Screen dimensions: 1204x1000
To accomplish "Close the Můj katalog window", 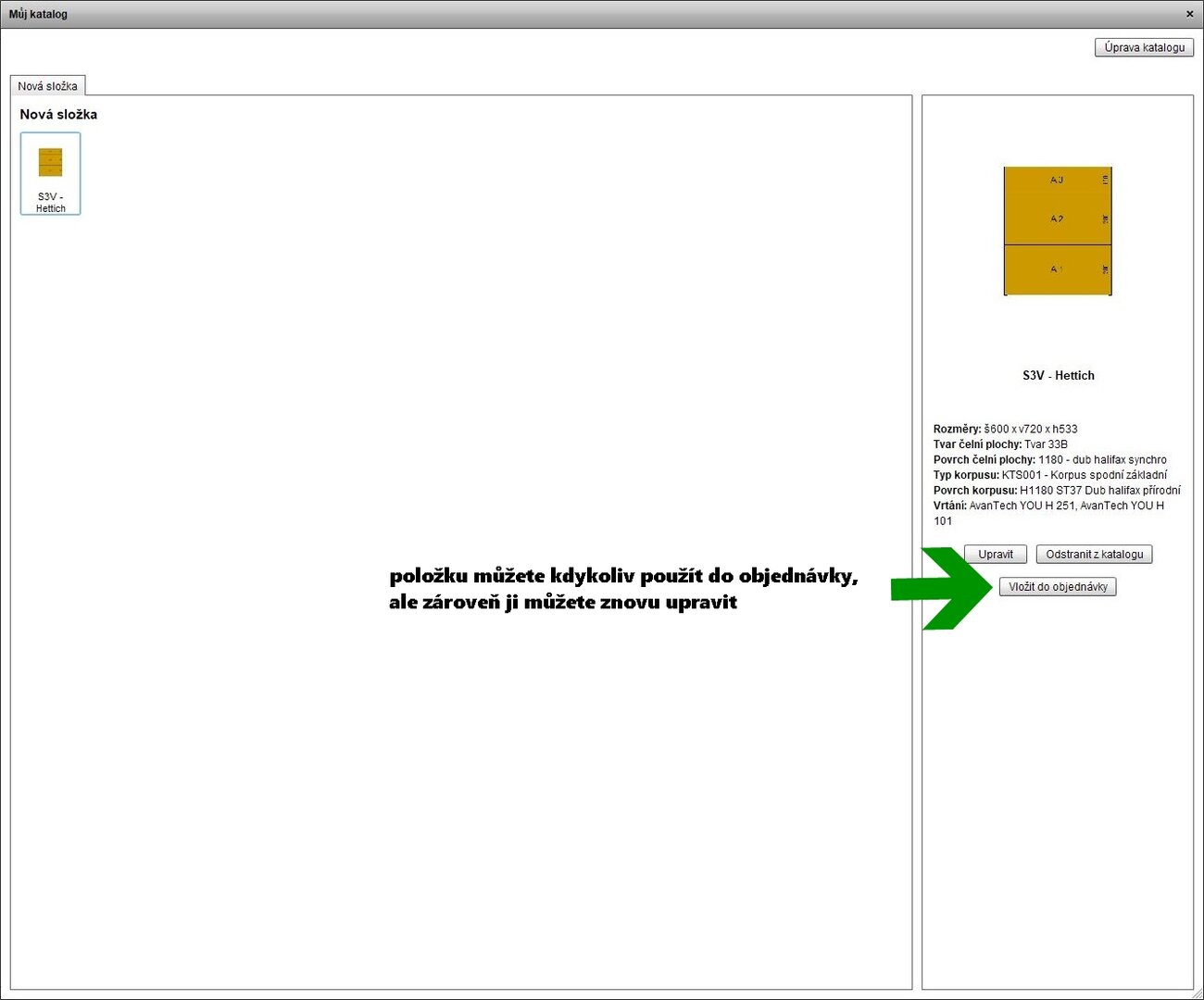I will pos(1189,14).
